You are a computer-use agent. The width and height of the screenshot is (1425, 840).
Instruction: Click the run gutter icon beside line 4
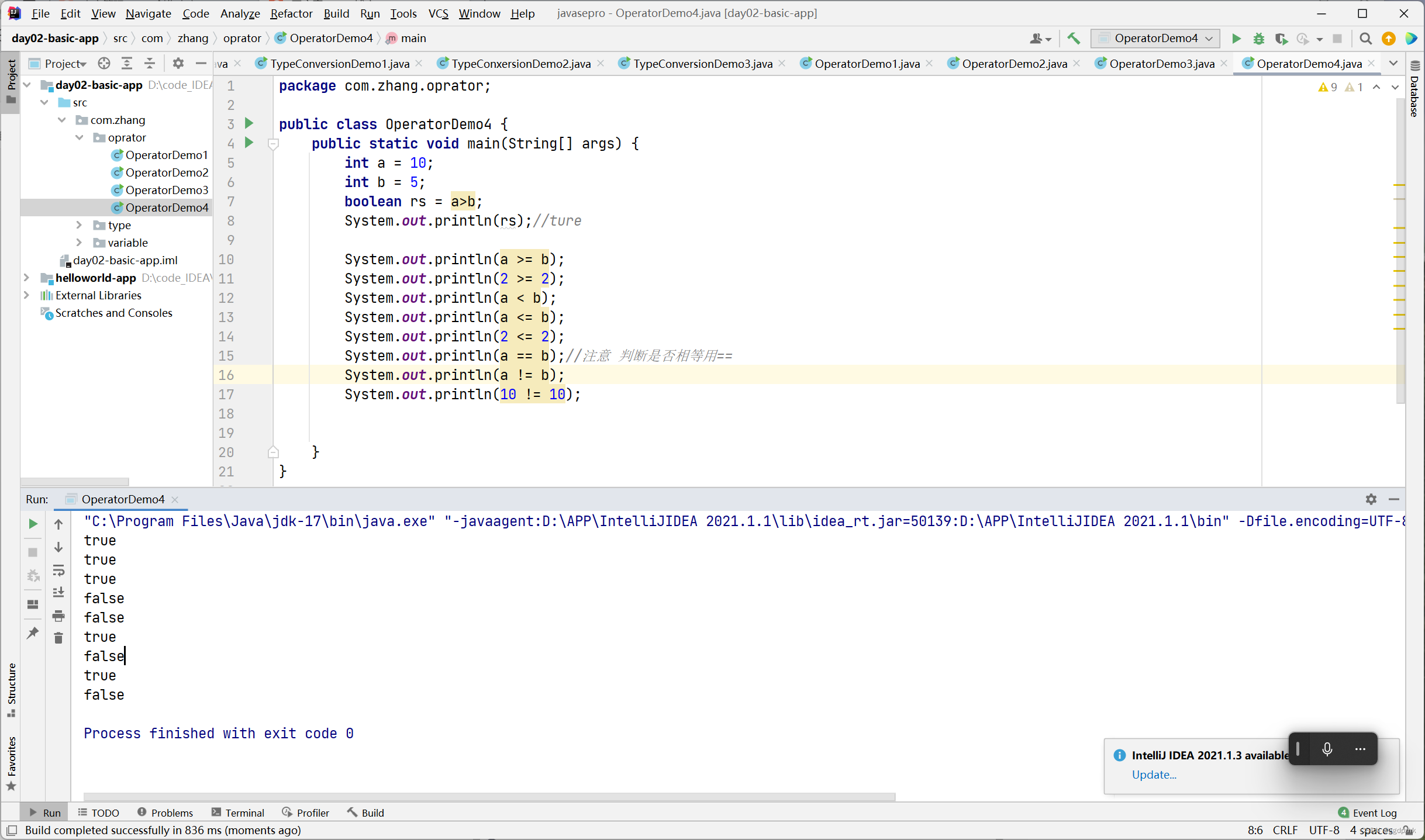click(x=249, y=143)
